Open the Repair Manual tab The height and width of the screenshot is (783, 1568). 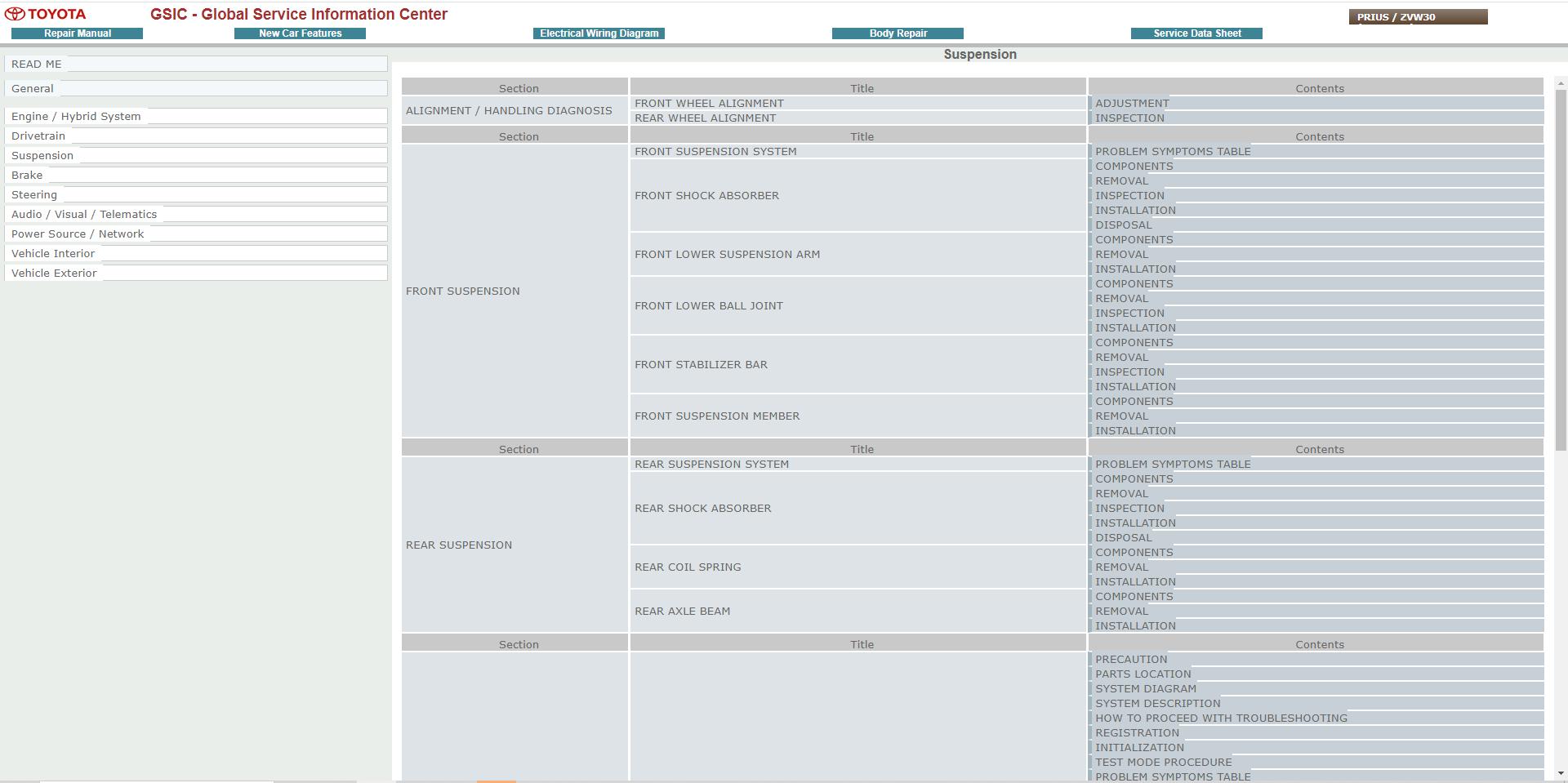pyautogui.click(x=78, y=33)
